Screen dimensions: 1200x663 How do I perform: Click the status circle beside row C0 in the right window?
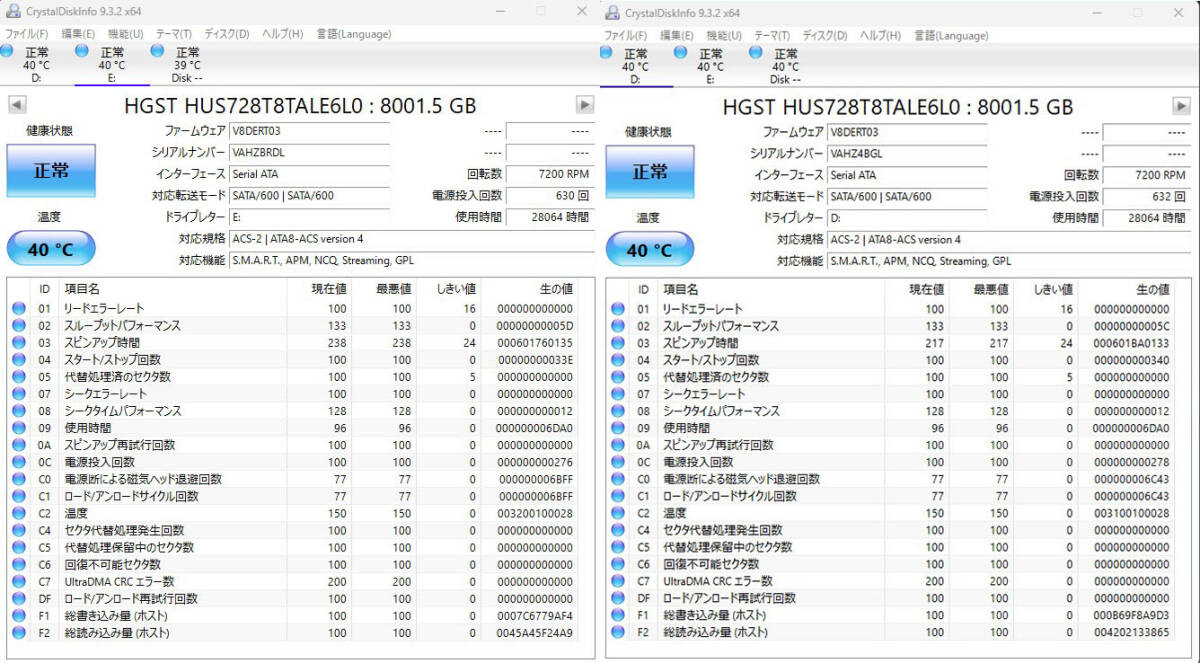617,479
